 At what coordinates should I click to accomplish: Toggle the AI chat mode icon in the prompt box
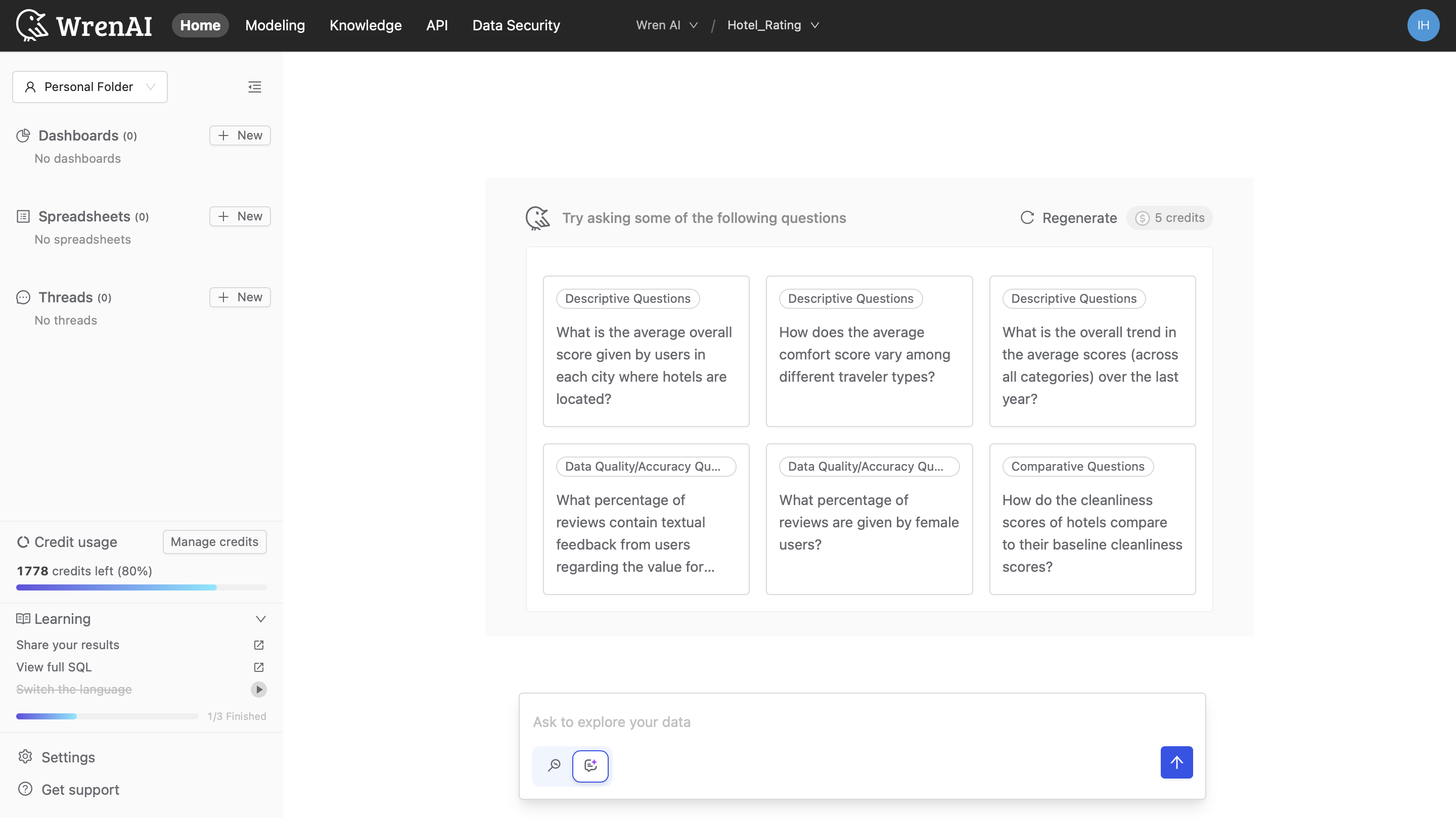[590, 765]
